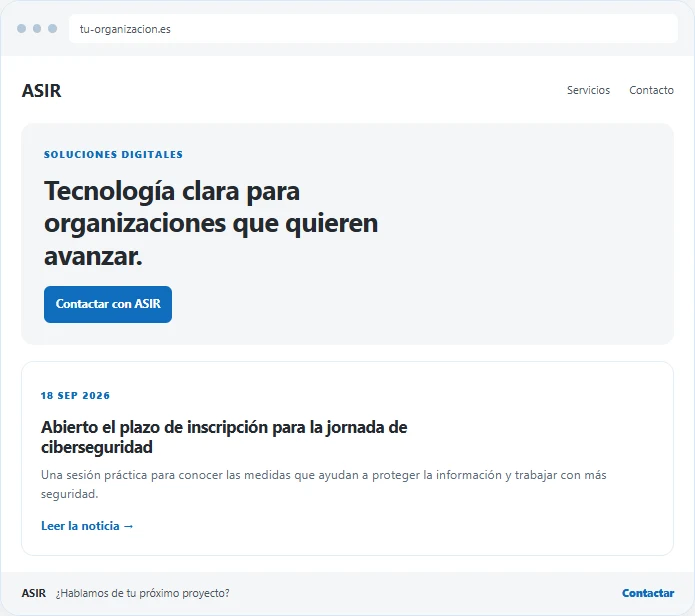Click the ASIR logo in the header

click(x=41, y=90)
